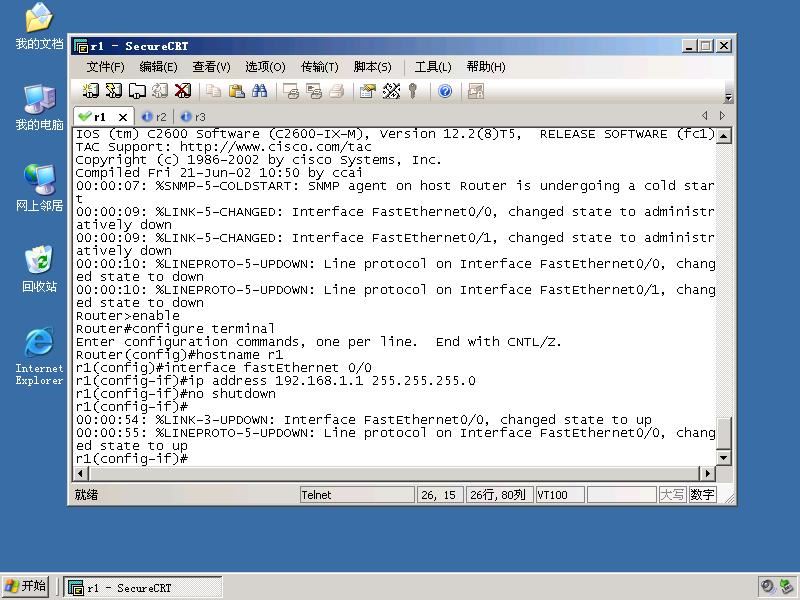
Task: Launch Internet Explorer desktop icon
Action: point(39,356)
